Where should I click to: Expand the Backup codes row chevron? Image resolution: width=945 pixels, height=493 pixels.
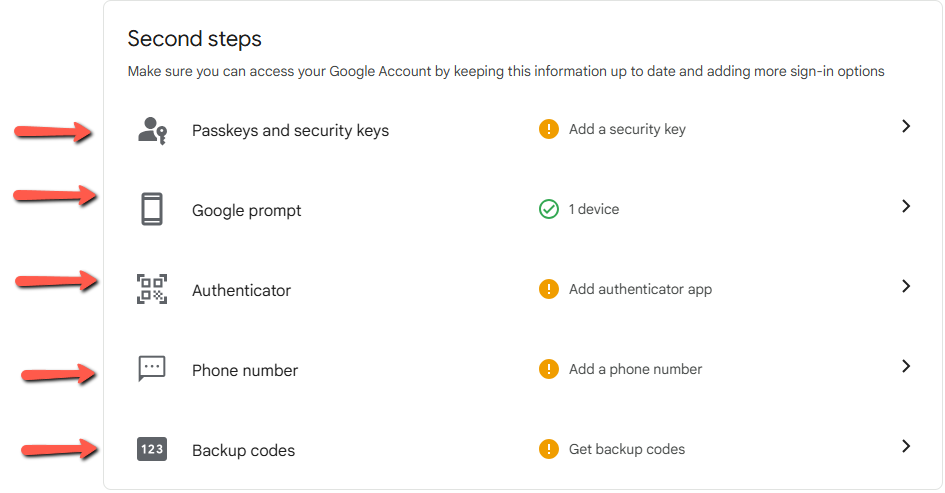pyautogui.click(x=905, y=446)
